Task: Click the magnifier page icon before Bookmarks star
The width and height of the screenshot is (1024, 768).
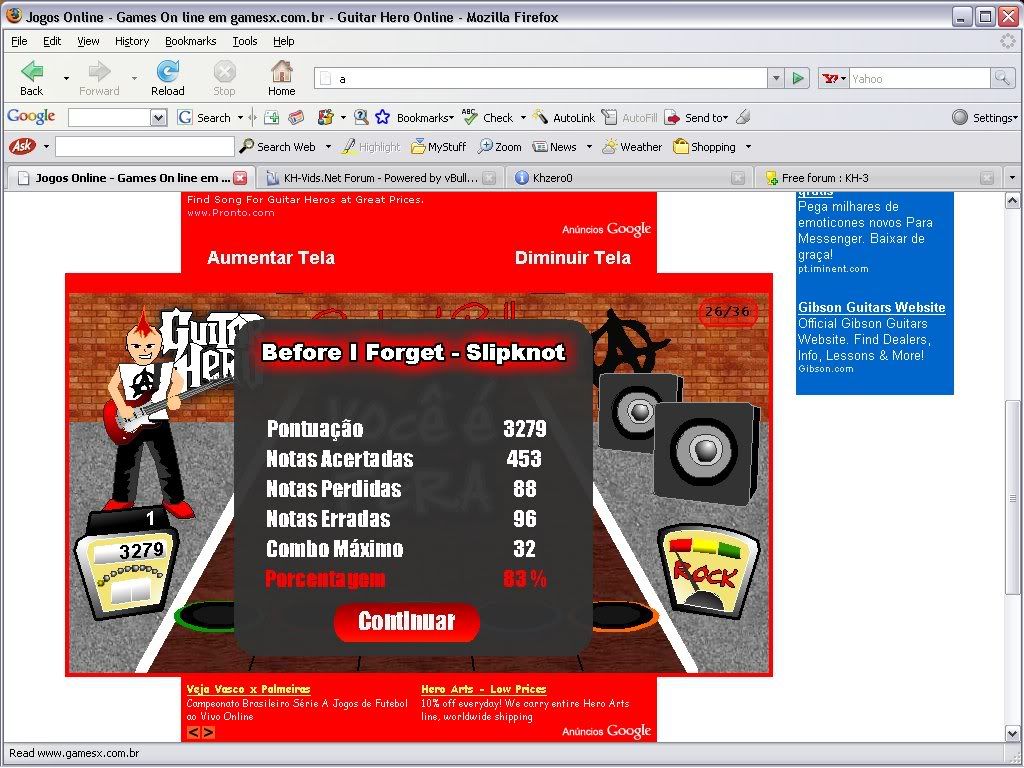Action: pyautogui.click(x=360, y=118)
